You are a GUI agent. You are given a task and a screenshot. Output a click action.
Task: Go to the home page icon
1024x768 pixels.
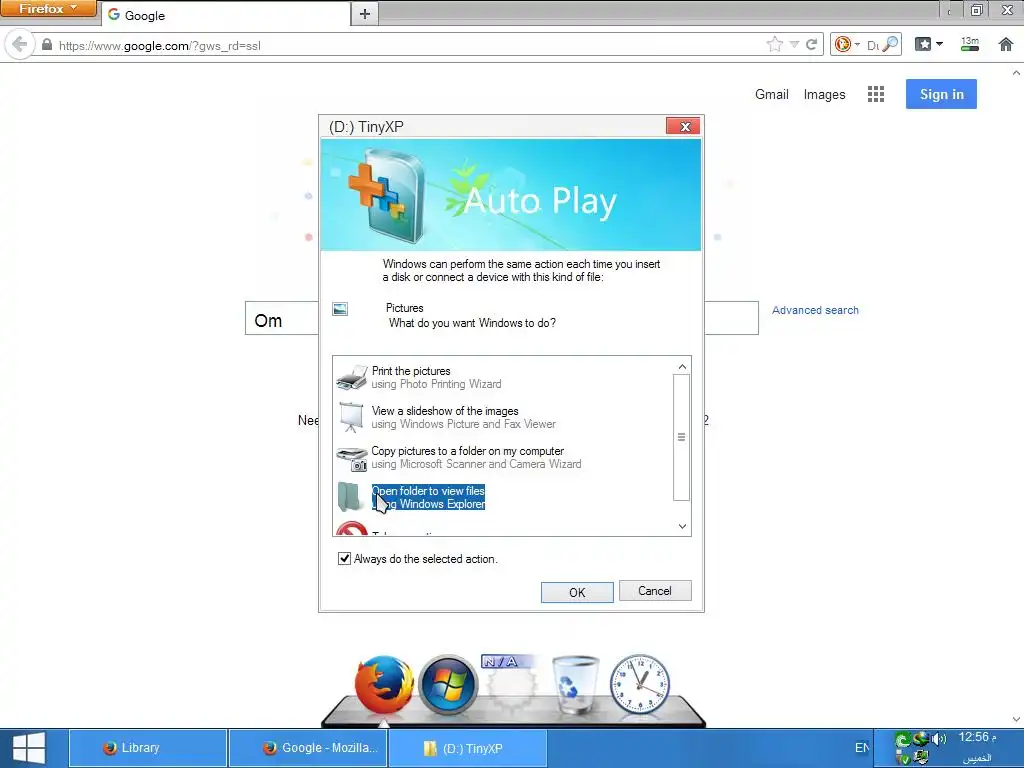(1006, 44)
